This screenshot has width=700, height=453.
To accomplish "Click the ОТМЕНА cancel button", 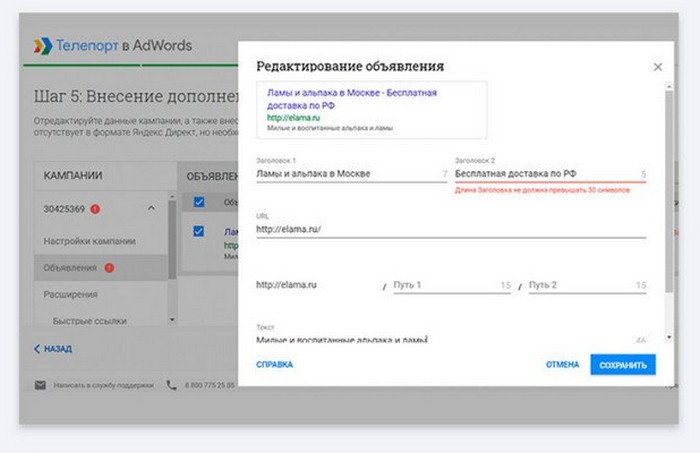I will point(562,365).
